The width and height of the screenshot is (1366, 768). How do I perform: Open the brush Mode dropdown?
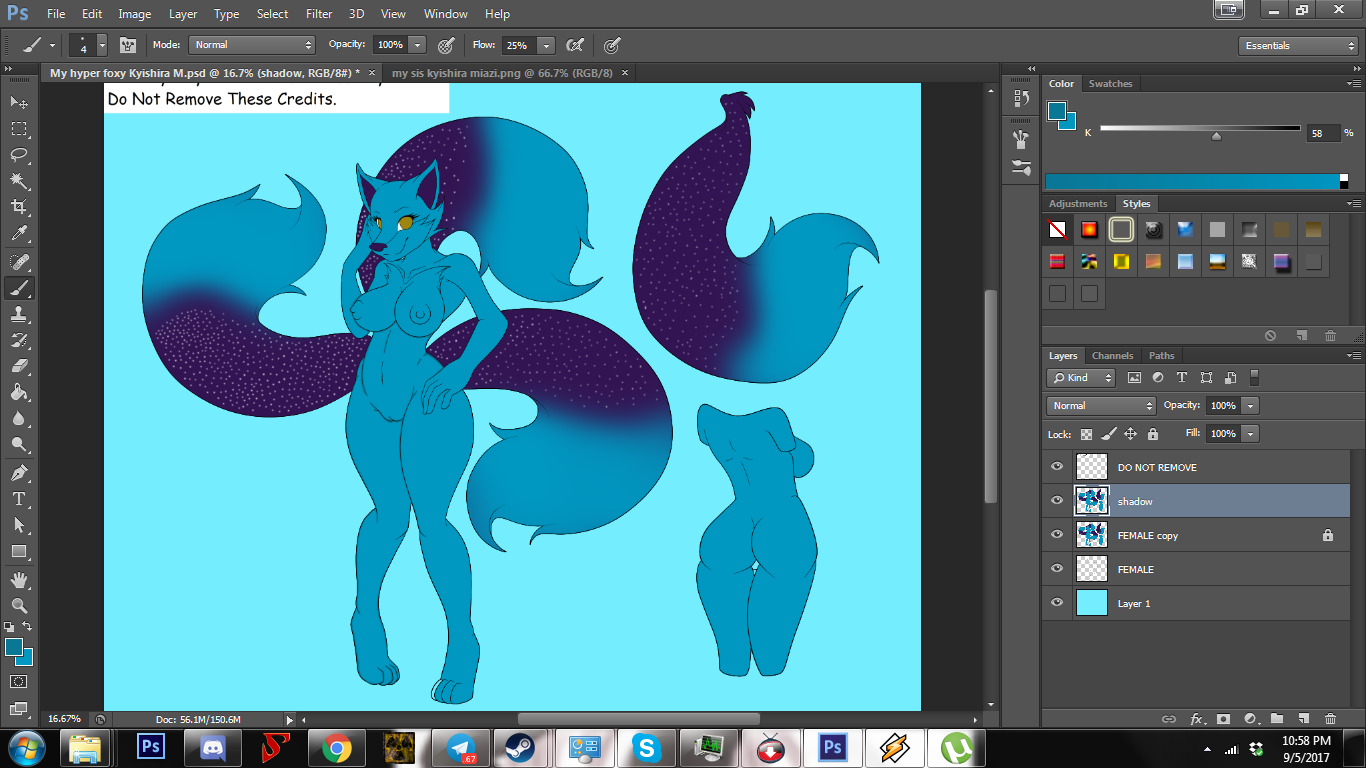252,45
